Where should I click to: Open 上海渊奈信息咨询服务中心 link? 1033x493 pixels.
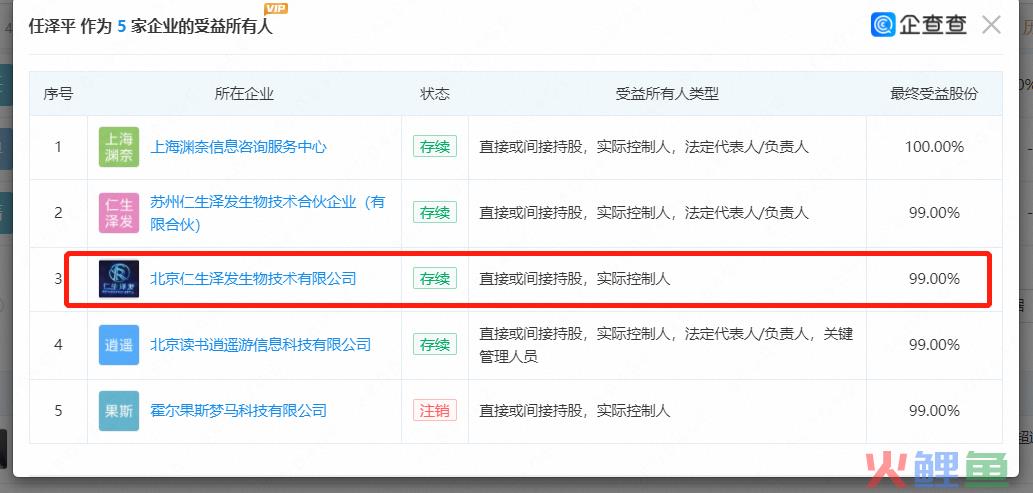[x=238, y=147]
